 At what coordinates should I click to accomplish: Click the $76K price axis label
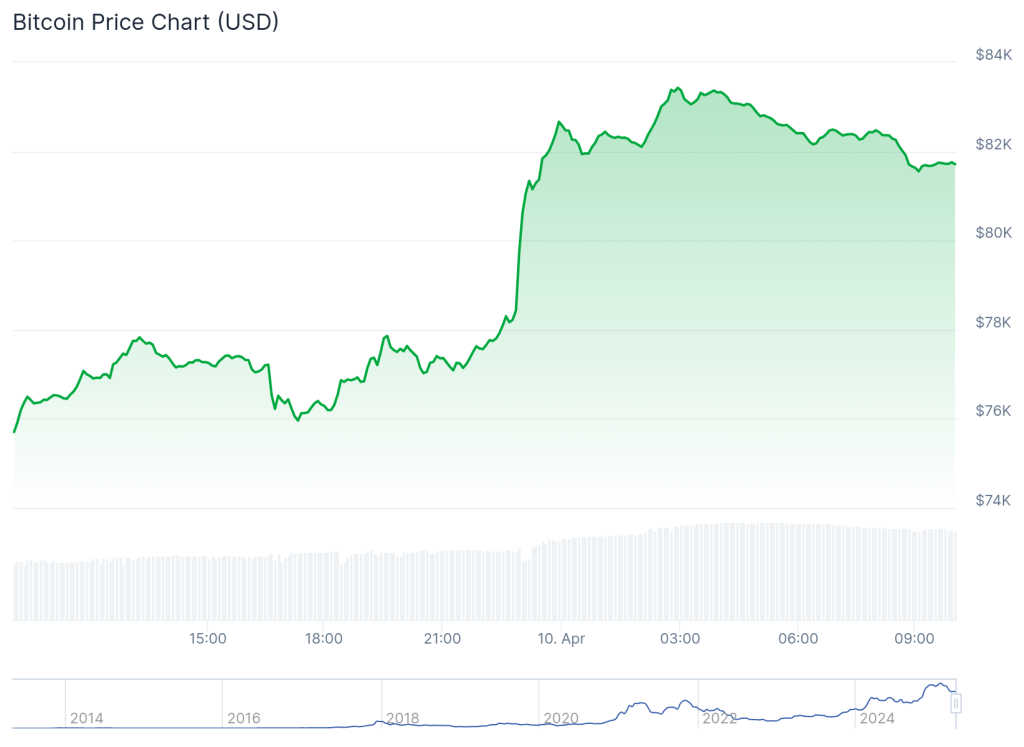pos(993,411)
